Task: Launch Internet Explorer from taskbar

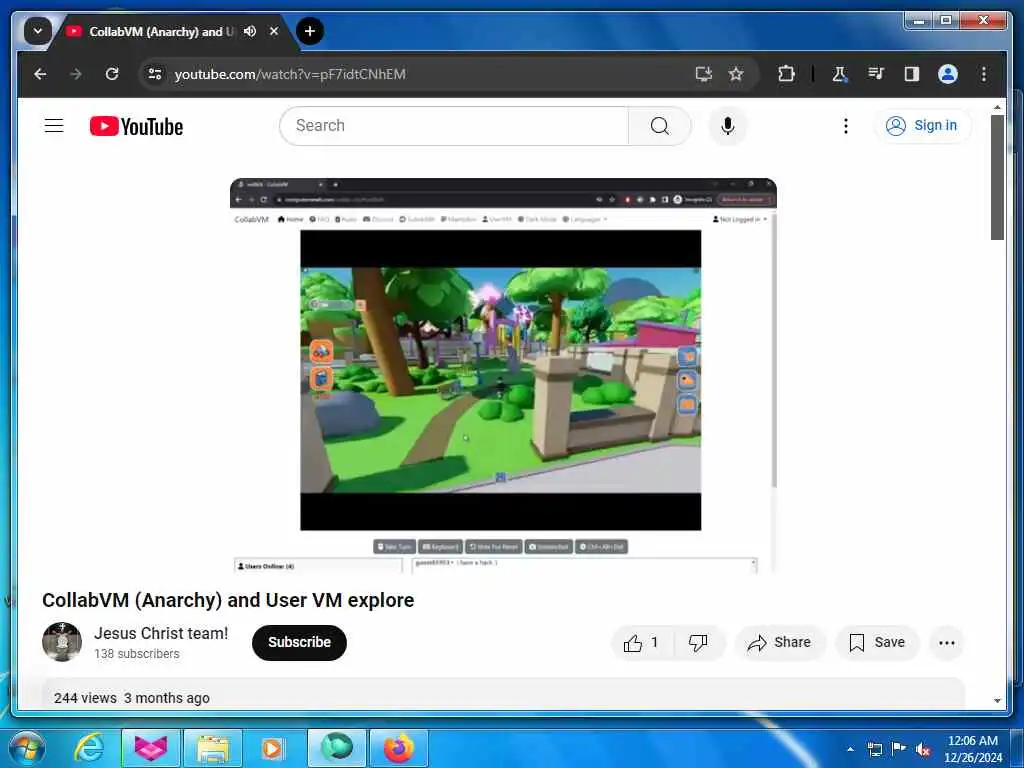Action: pos(88,748)
